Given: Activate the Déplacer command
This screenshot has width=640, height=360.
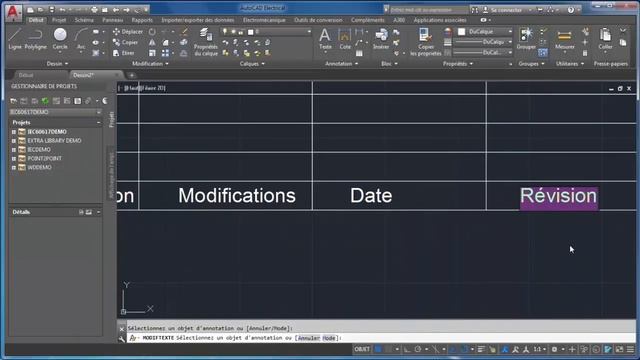Looking at the screenshot, I should [128, 32].
